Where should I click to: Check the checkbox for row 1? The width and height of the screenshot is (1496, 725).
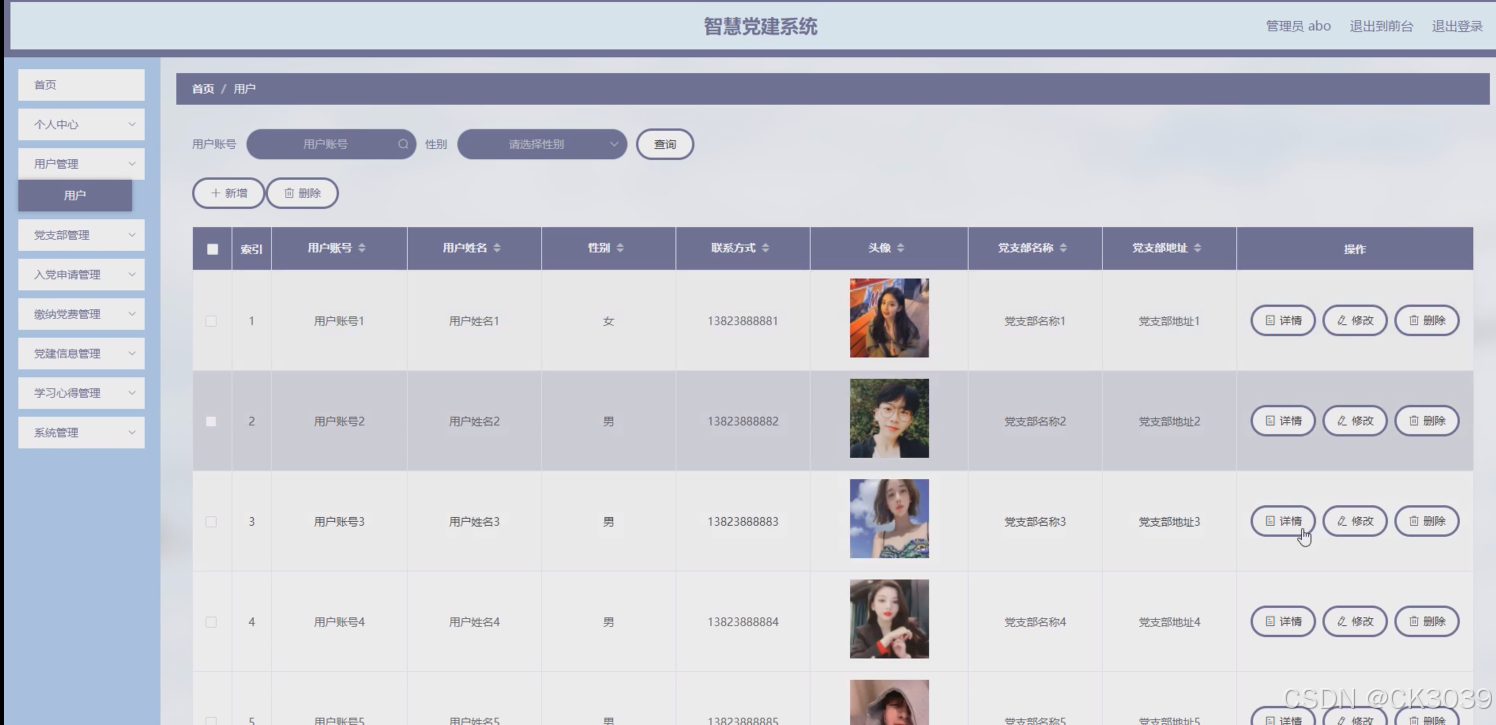(x=211, y=321)
